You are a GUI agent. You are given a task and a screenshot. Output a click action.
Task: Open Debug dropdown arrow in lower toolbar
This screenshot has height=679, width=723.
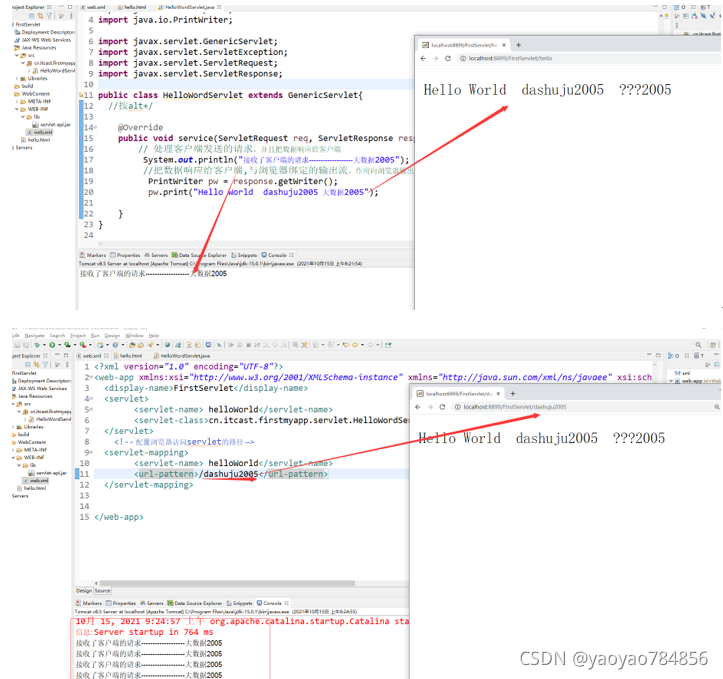pos(44,345)
